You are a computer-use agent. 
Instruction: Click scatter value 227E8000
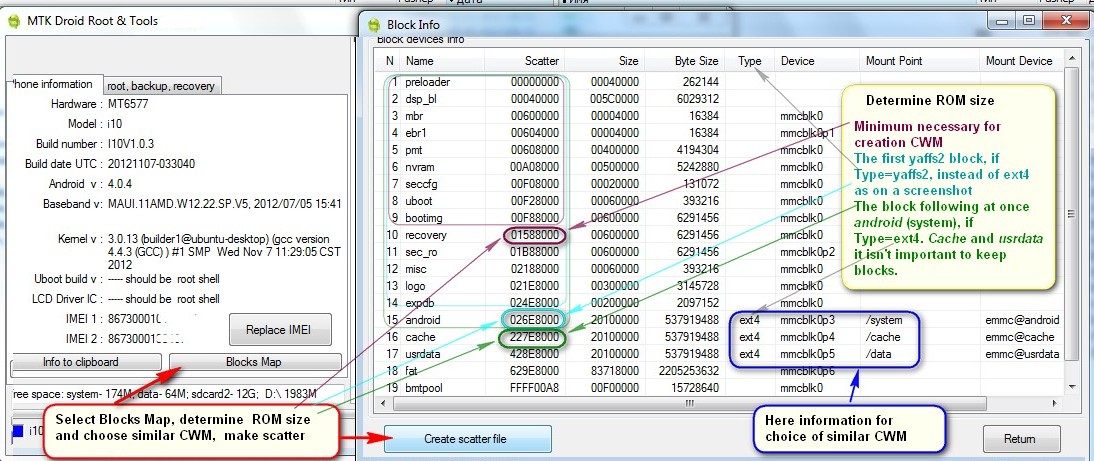tap(534, 337)
